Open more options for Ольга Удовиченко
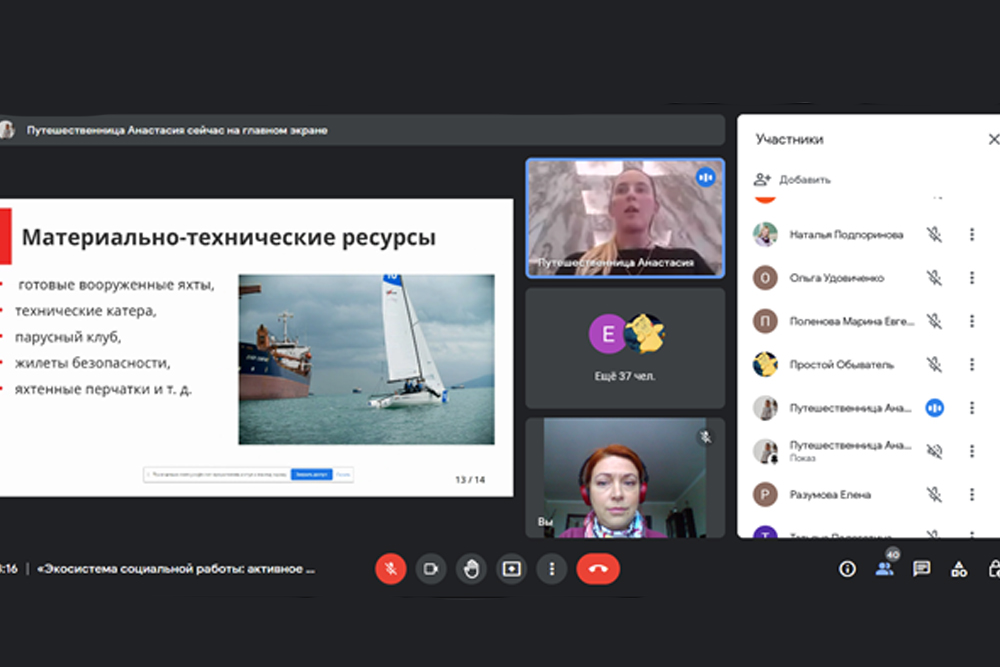This screenshot has width=1000, height=667. 971,278
